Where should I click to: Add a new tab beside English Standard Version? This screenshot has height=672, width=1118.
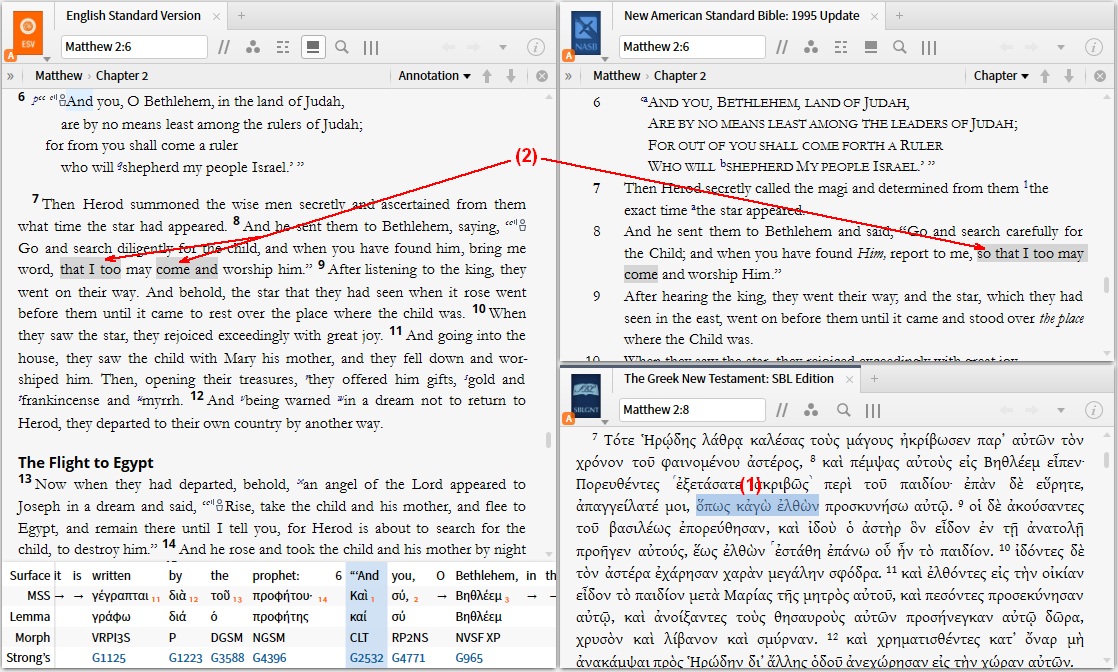click(241, 16)
